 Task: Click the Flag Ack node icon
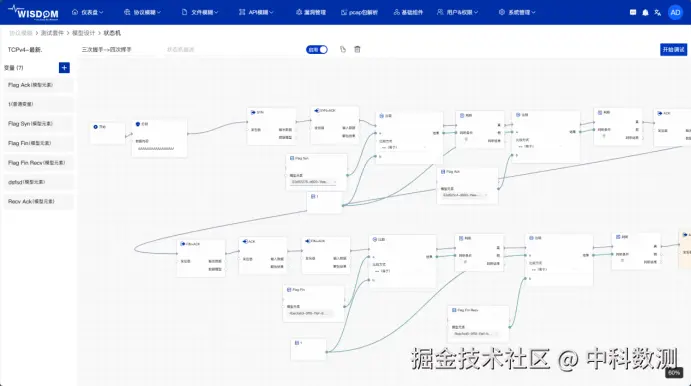point(443,172)
